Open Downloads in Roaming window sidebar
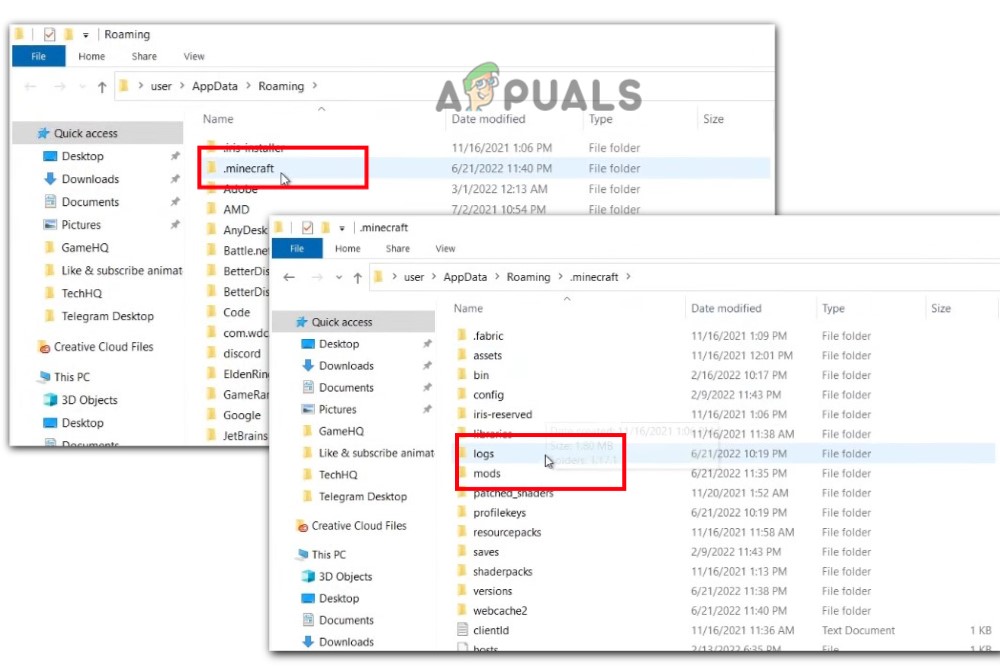 coord(90,179)
